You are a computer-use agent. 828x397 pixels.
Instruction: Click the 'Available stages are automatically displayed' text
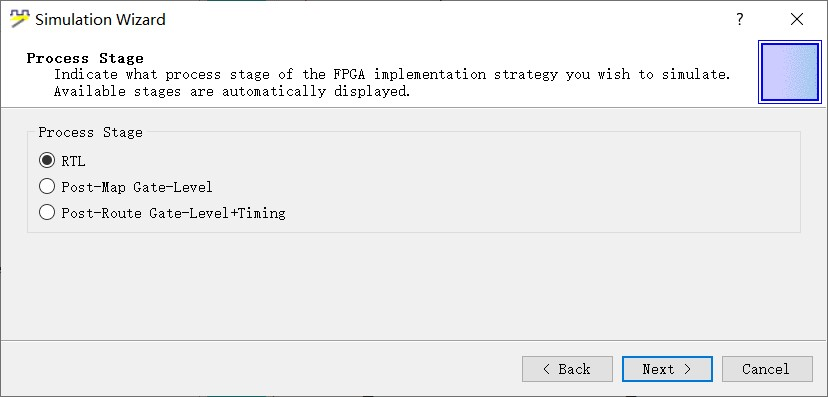coord(232,91)
